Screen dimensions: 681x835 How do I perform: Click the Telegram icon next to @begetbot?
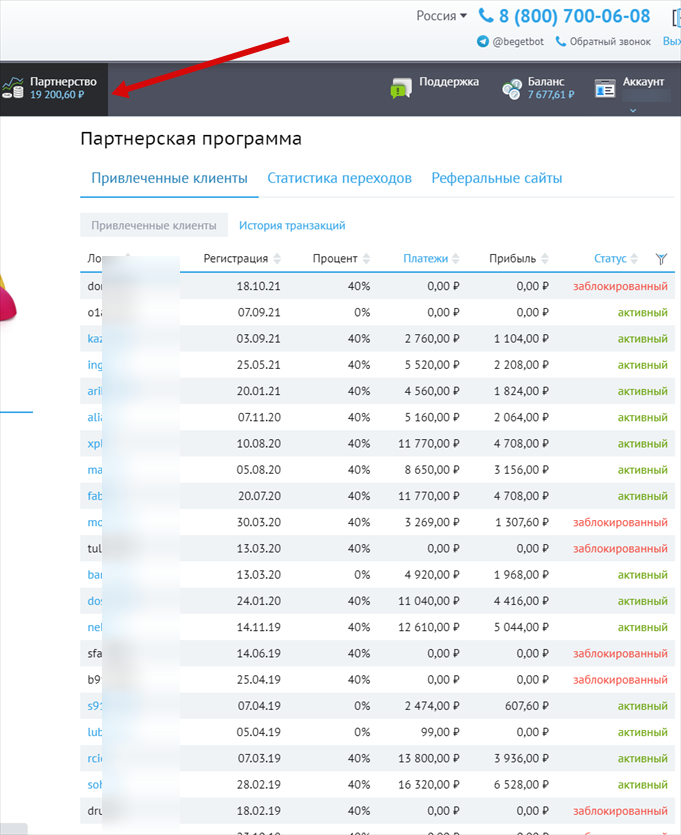tap(482, 42)
